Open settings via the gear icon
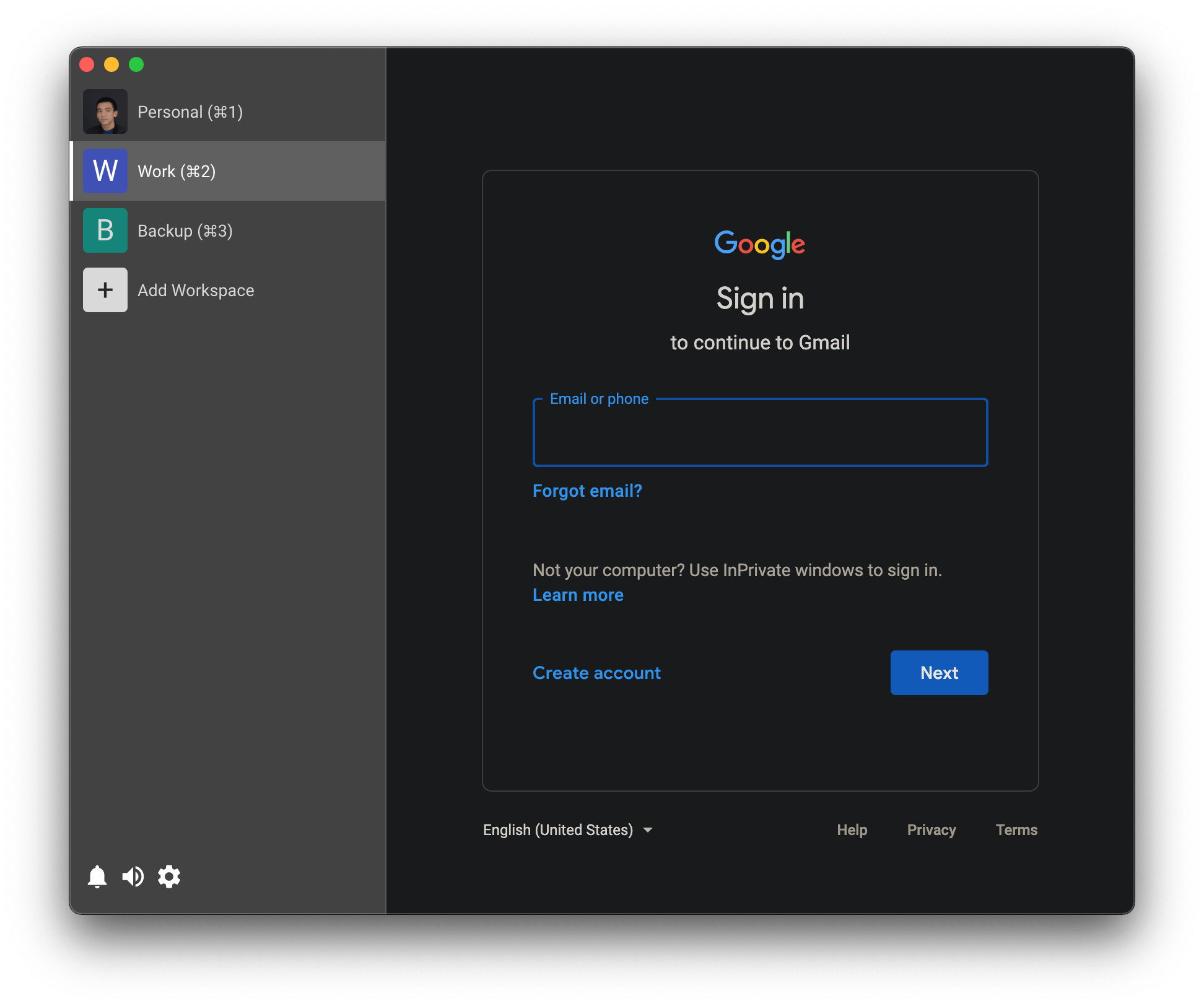Image resolution: width=1204 pixels, height=1006 pixels. click(168, 877)
